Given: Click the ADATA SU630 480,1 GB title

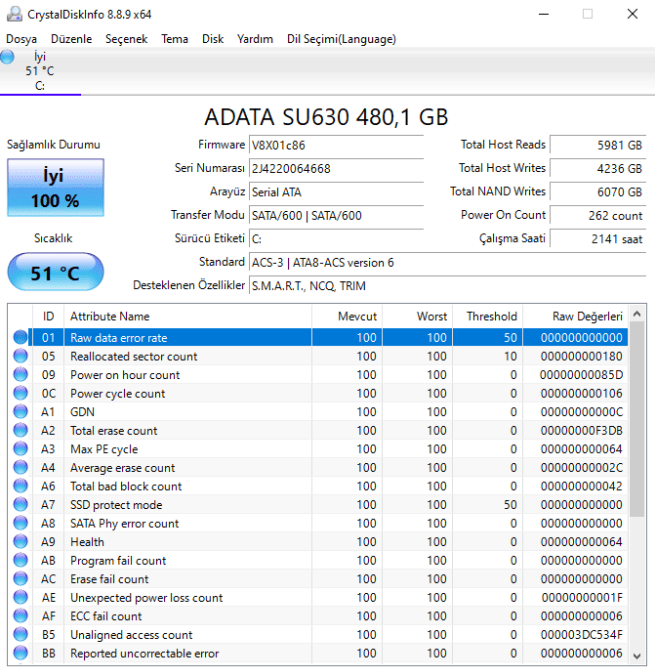Looking at the screenshot, I should 326,117.
